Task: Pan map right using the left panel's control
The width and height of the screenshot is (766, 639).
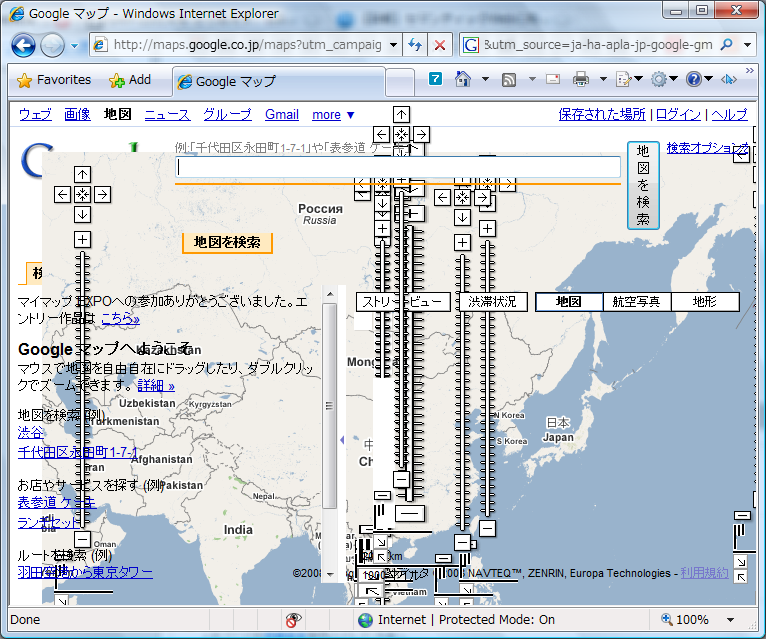Action: 103,194
